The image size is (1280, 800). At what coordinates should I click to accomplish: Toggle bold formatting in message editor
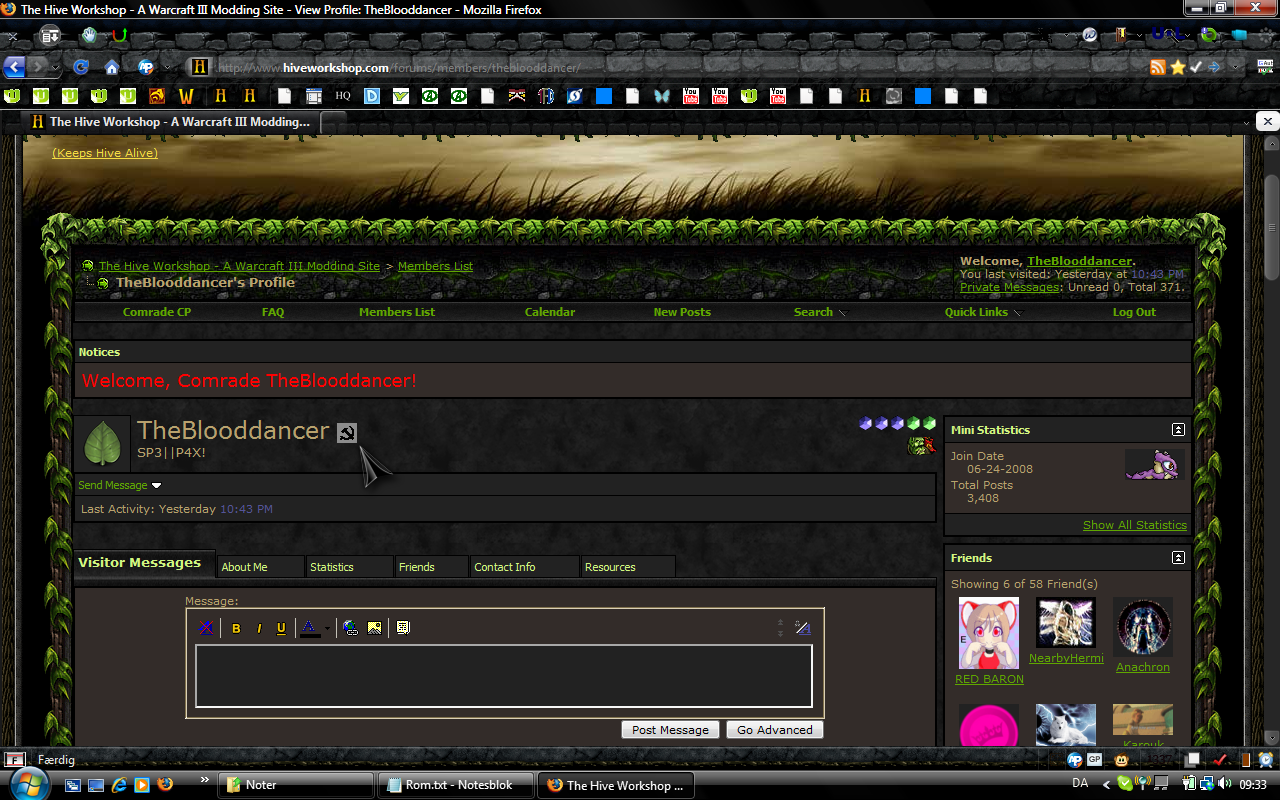coord(236,628)
